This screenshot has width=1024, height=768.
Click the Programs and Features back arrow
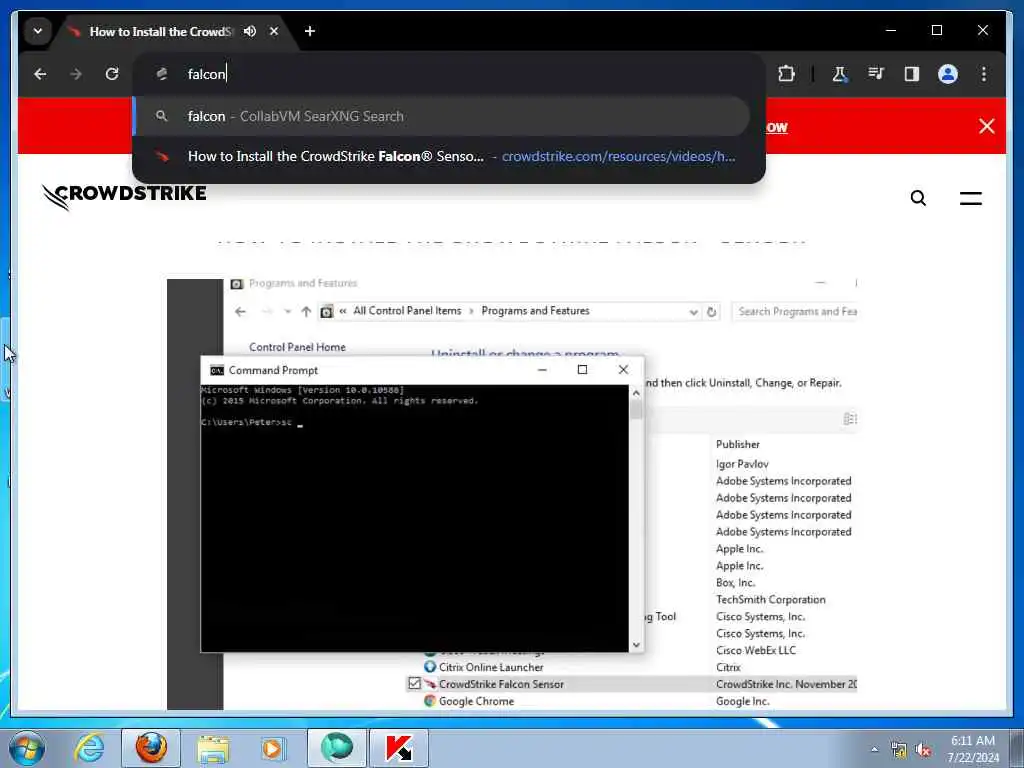click(240, 312)
